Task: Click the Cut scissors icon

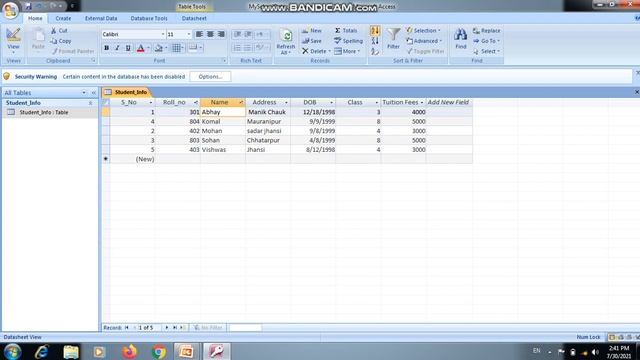Action: point(53,31)
